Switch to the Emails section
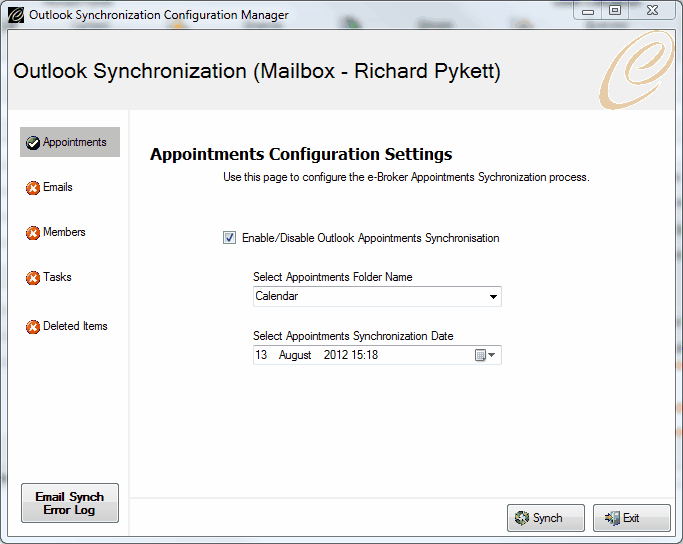This screenshot has width=683, height=544. [x=58, y=187]
